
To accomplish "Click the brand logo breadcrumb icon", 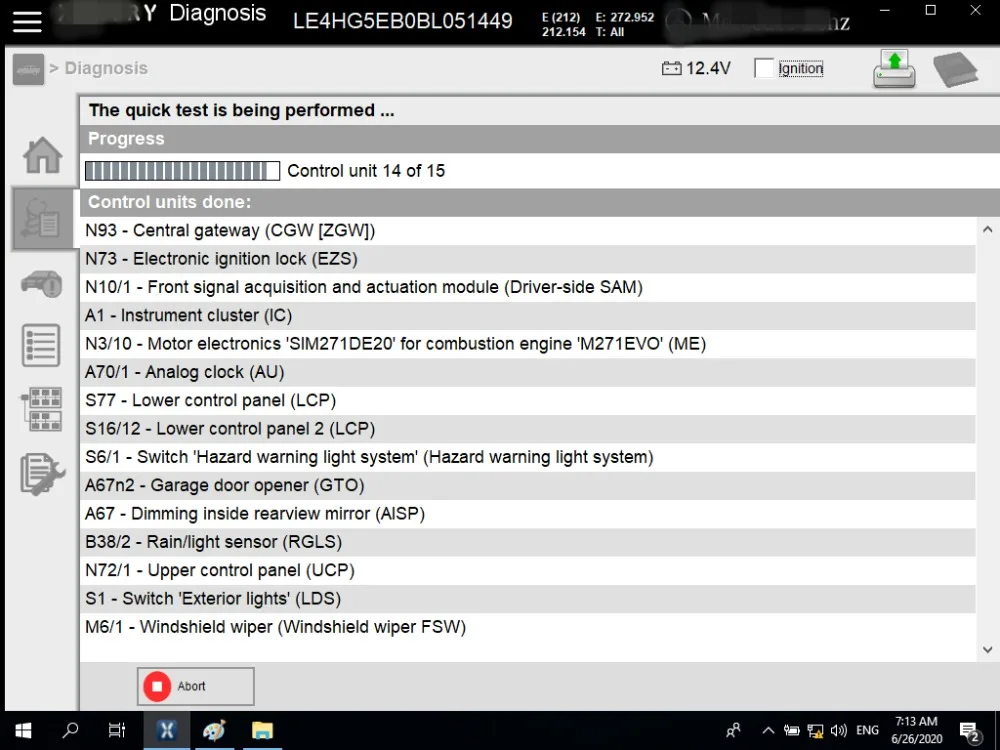I will [x=29, y=69].
